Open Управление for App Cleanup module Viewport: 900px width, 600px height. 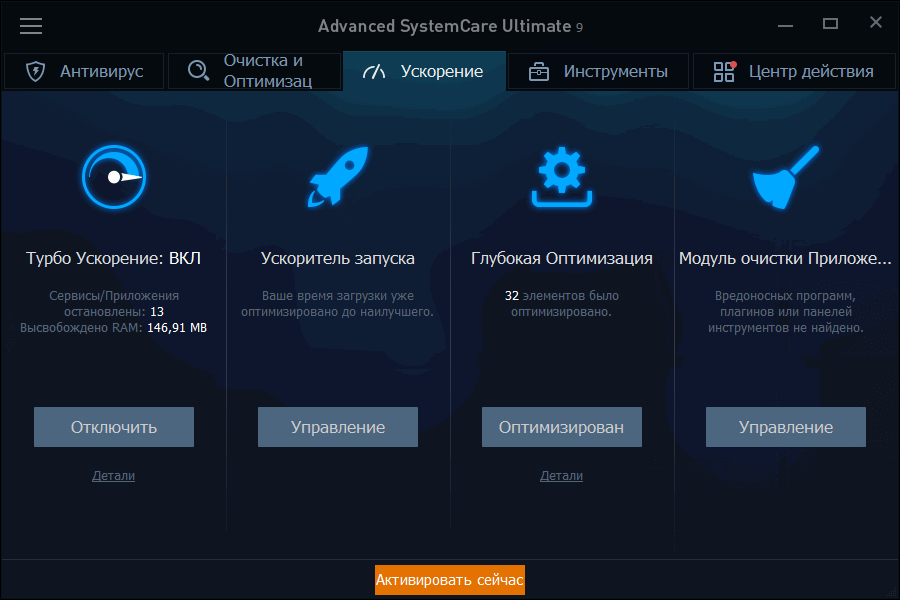tap(785, 427)
